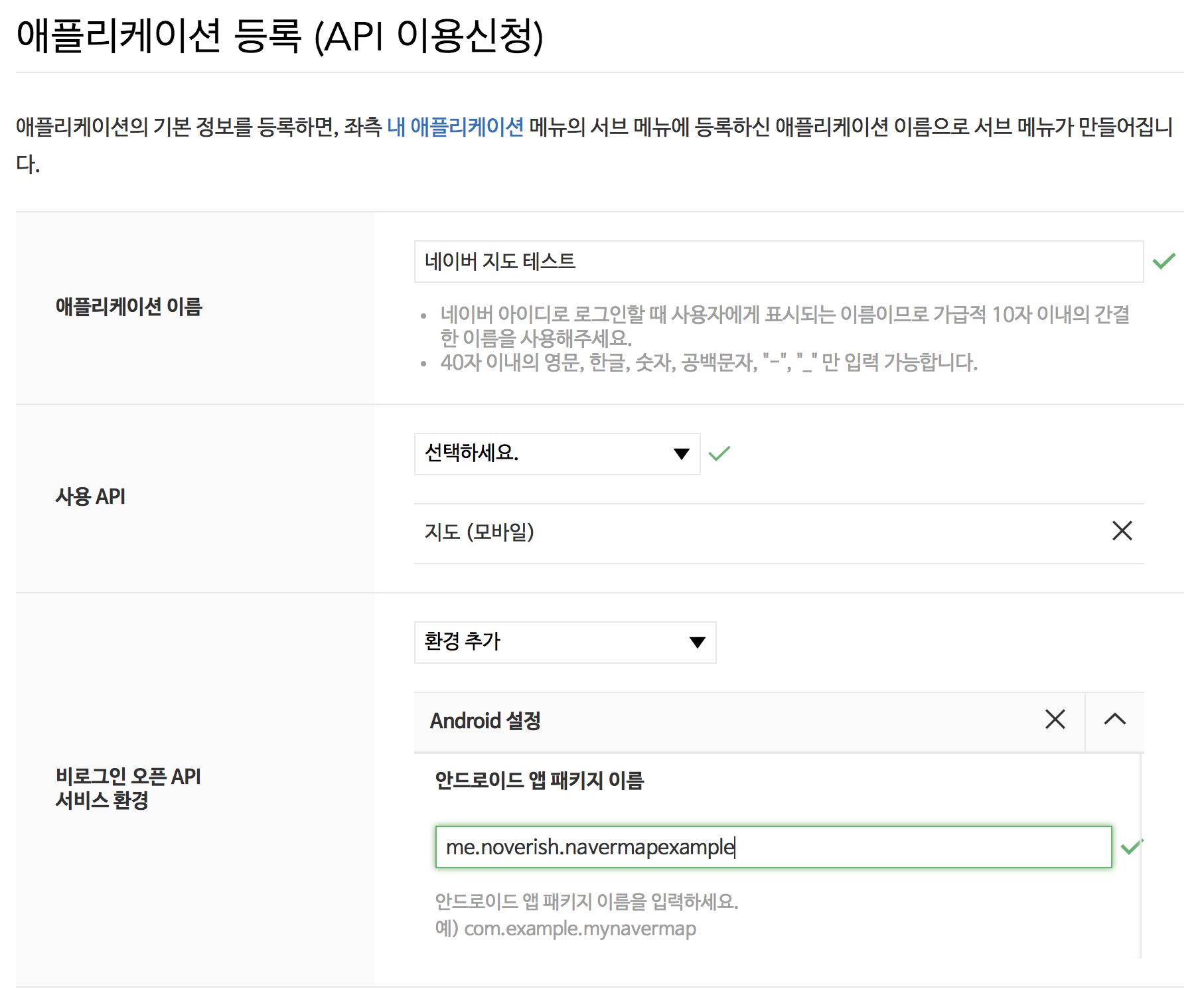This screenshot has height=997, width=1204.
Task: Remove 지도 (모바일) API with X
Action: click(1122, 531)
